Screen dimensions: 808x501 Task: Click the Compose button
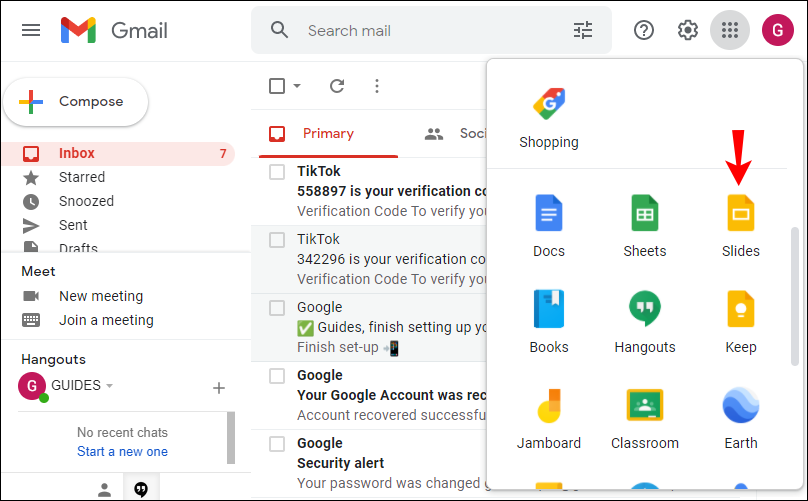click(x=76, y=101)
